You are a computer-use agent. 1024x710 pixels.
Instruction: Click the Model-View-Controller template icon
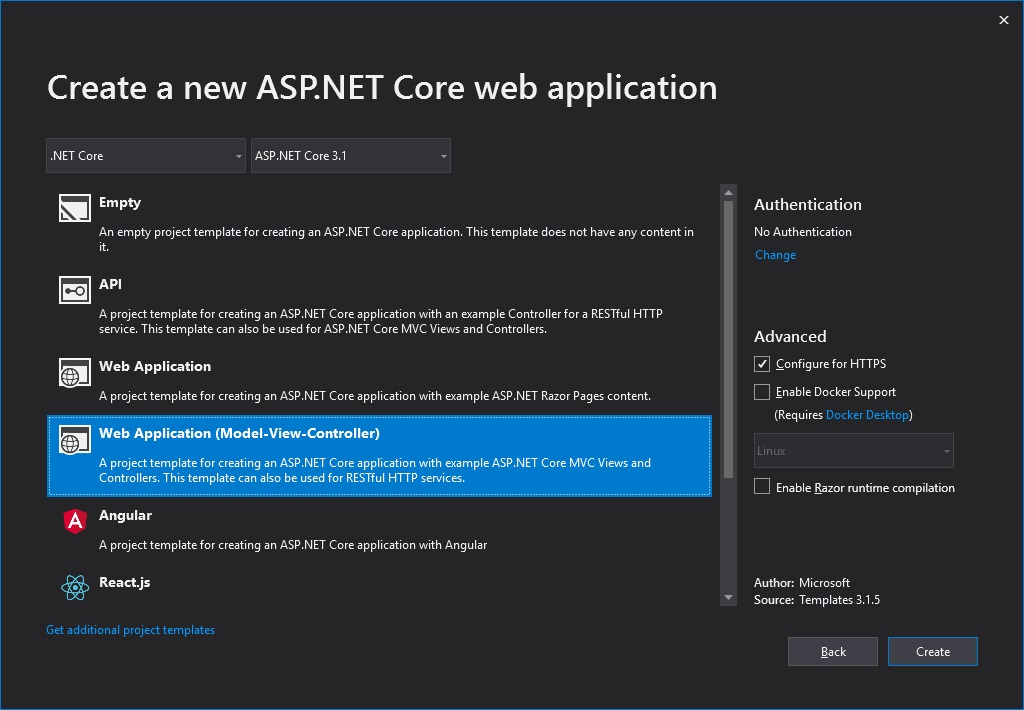75,440
